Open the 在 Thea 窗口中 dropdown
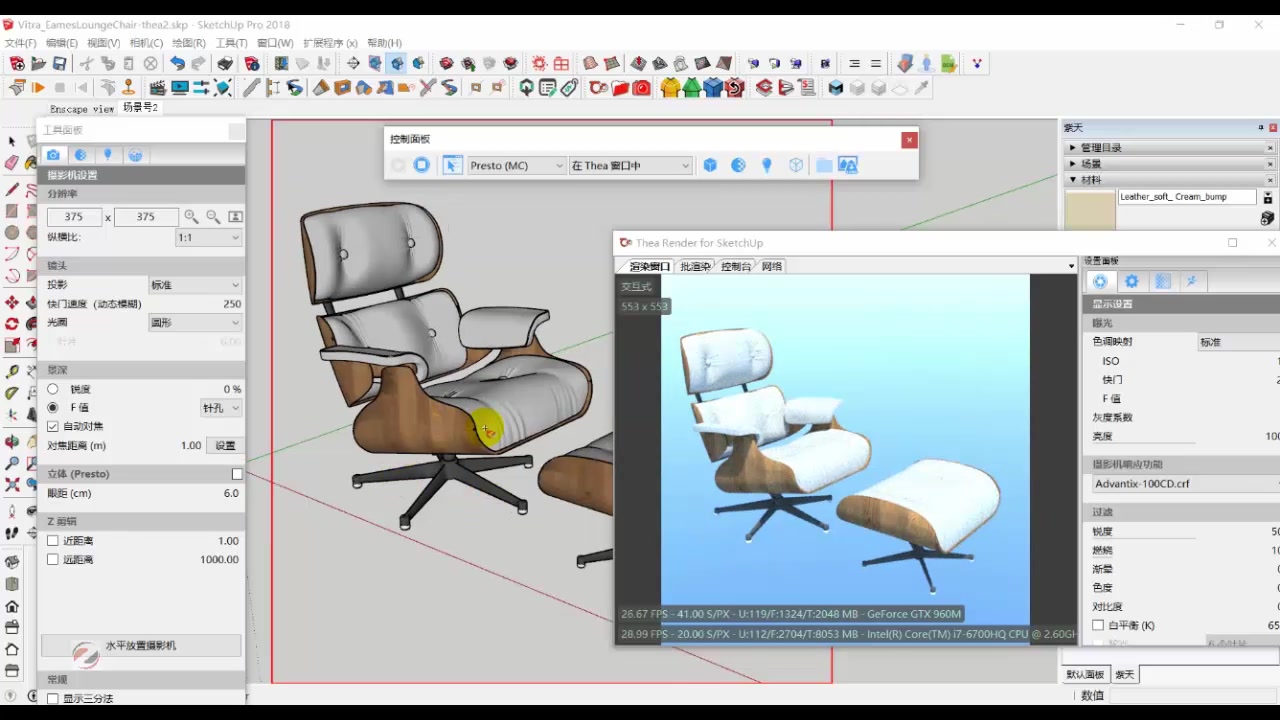 tap(630, 165)
